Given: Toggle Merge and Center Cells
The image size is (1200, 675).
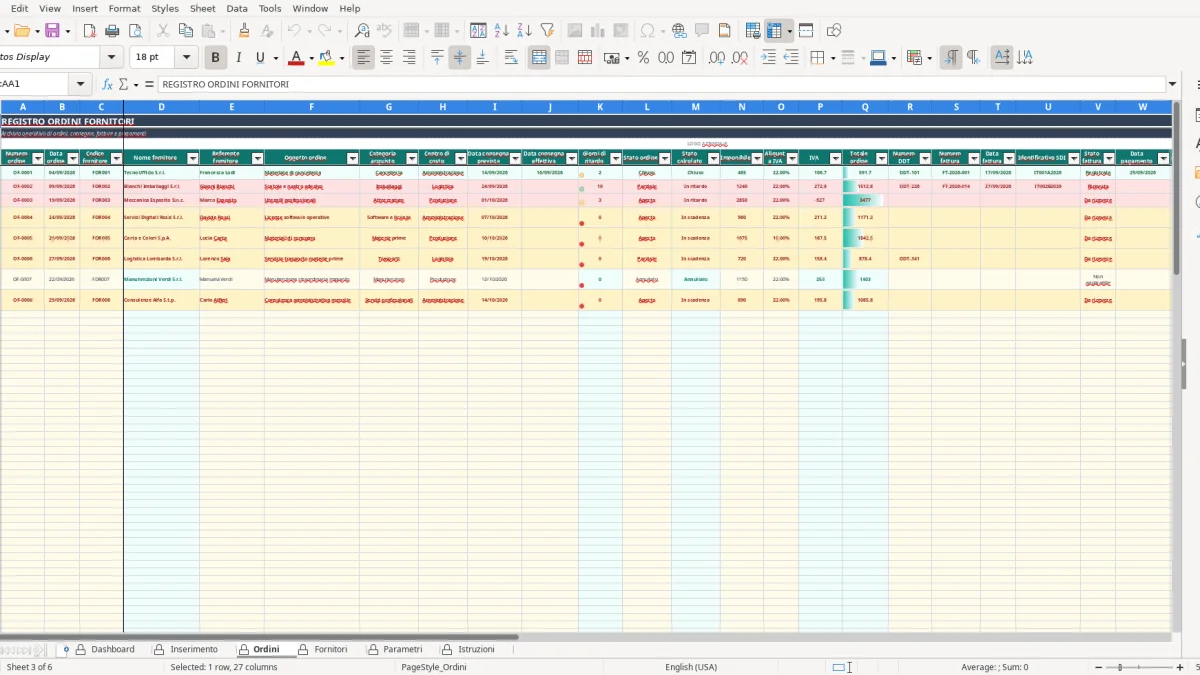Looking at the screenshot, I should pyautogui.click(x=539, y=58).
